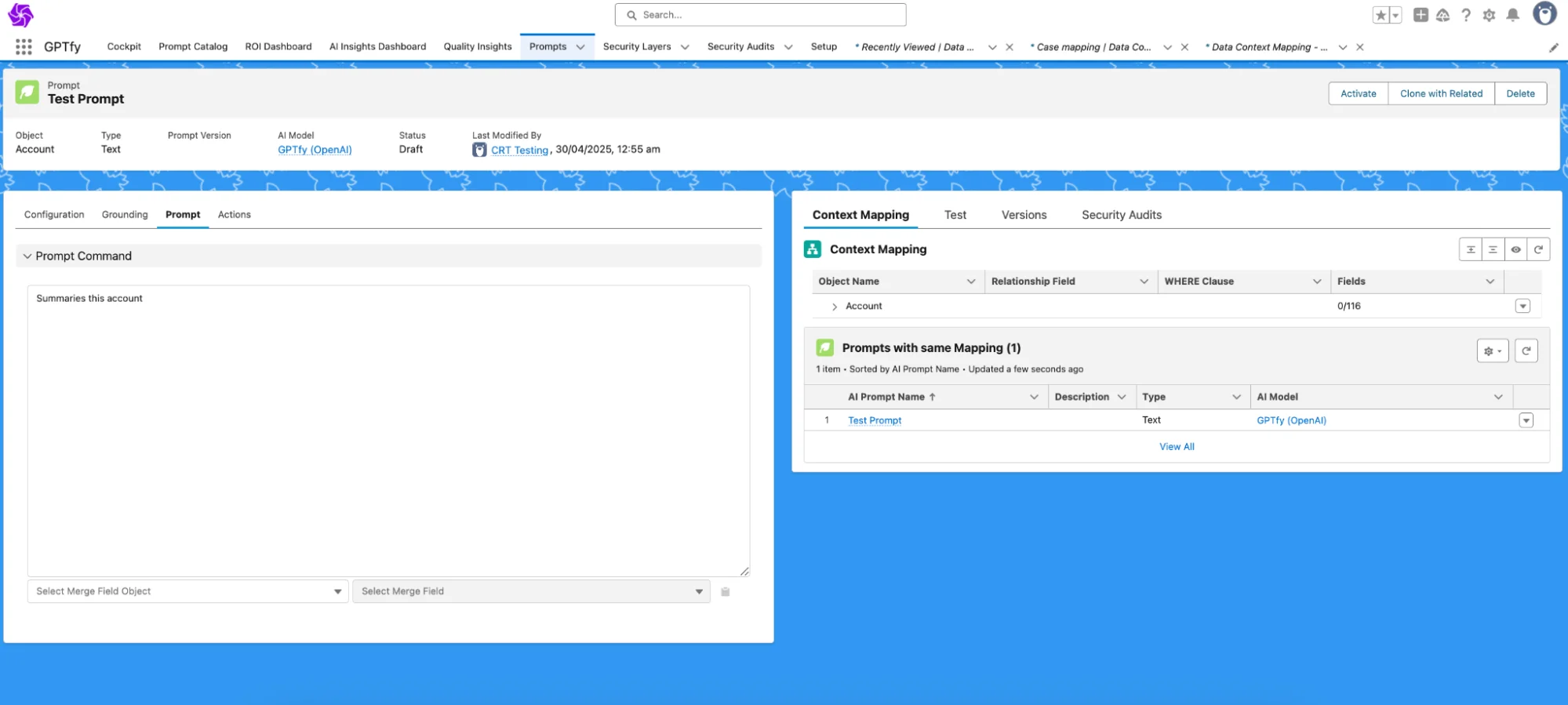Click the Test Prompt record icon
This screenshot has height=705, width=1568.
click(27, 93)
